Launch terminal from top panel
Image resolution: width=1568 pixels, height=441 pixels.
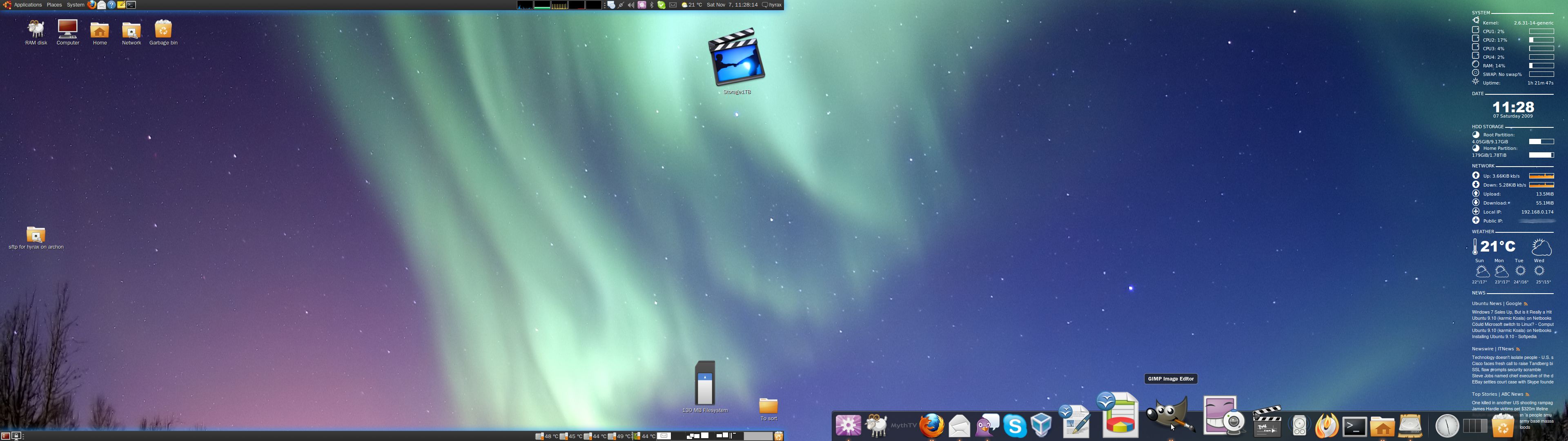coord(131,5)
